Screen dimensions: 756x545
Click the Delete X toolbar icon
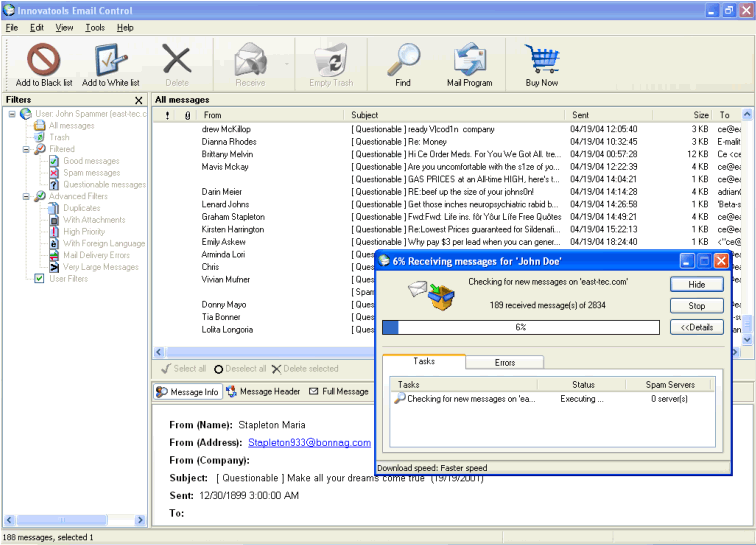click(x=177, y=59)
